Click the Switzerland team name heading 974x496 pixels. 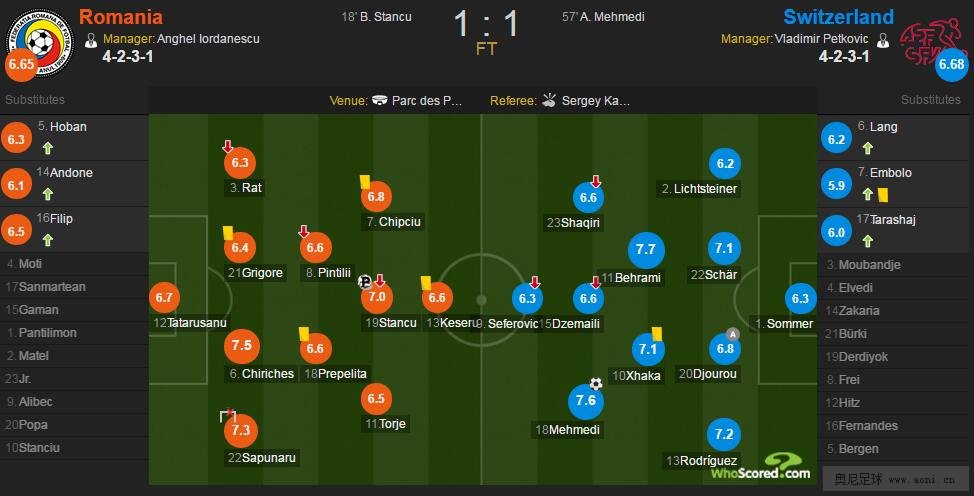click(839, 17)
